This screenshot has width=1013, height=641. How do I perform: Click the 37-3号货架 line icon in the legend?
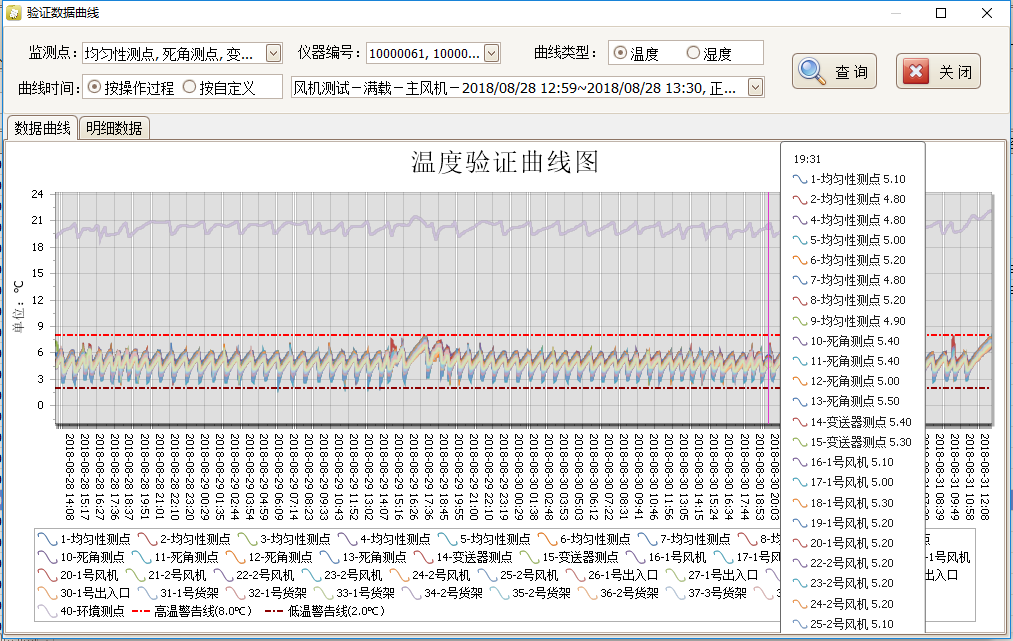[x=675, y=593]
